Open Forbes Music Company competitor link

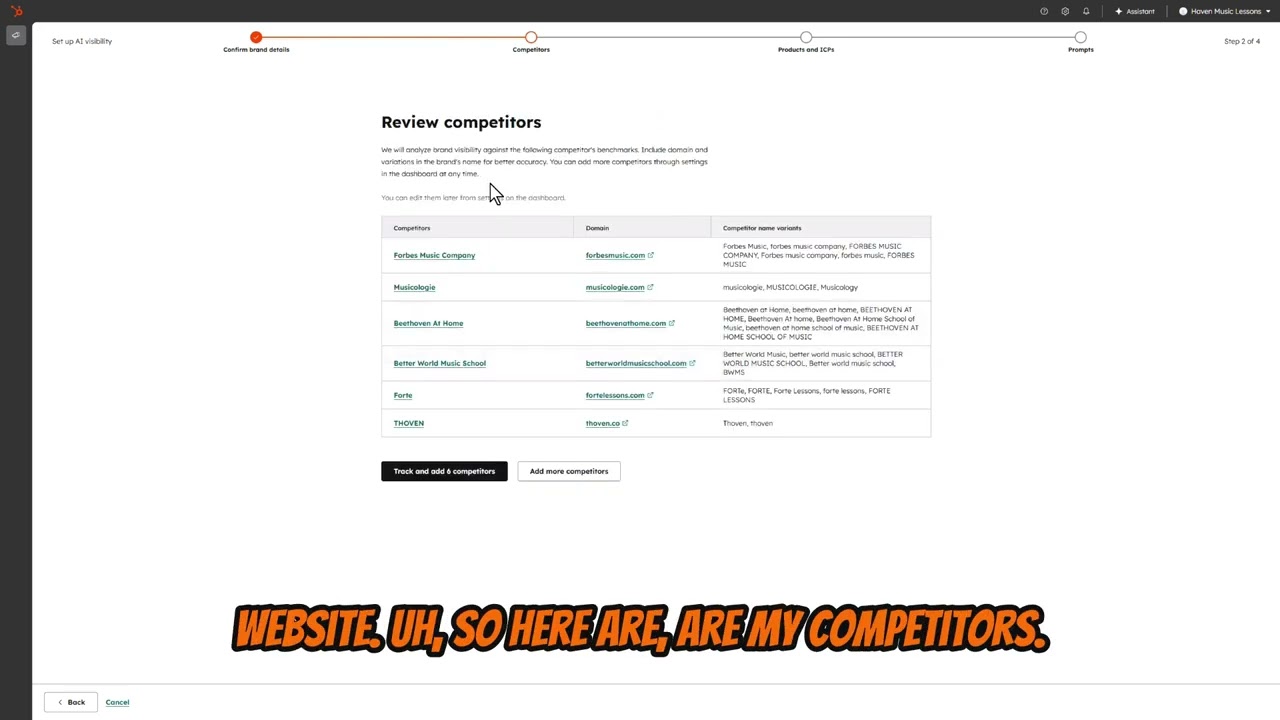coord(434,255)
